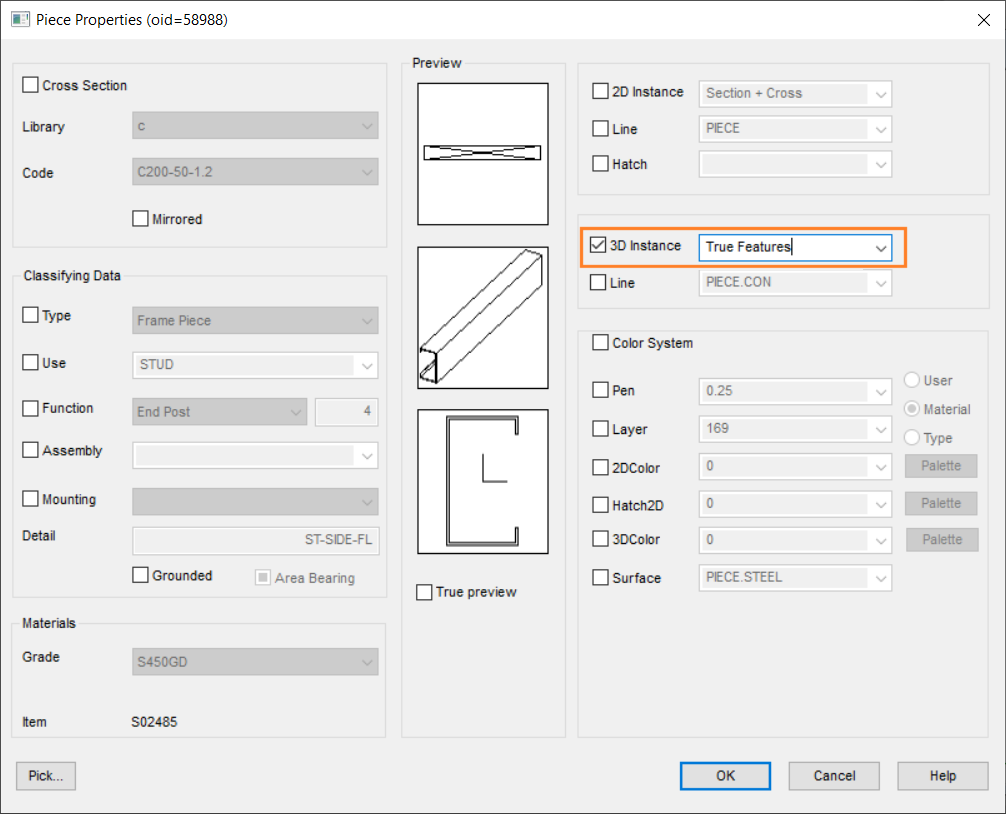
Task: Enable the Cross Section checkbox
Action: pos(31,86)
